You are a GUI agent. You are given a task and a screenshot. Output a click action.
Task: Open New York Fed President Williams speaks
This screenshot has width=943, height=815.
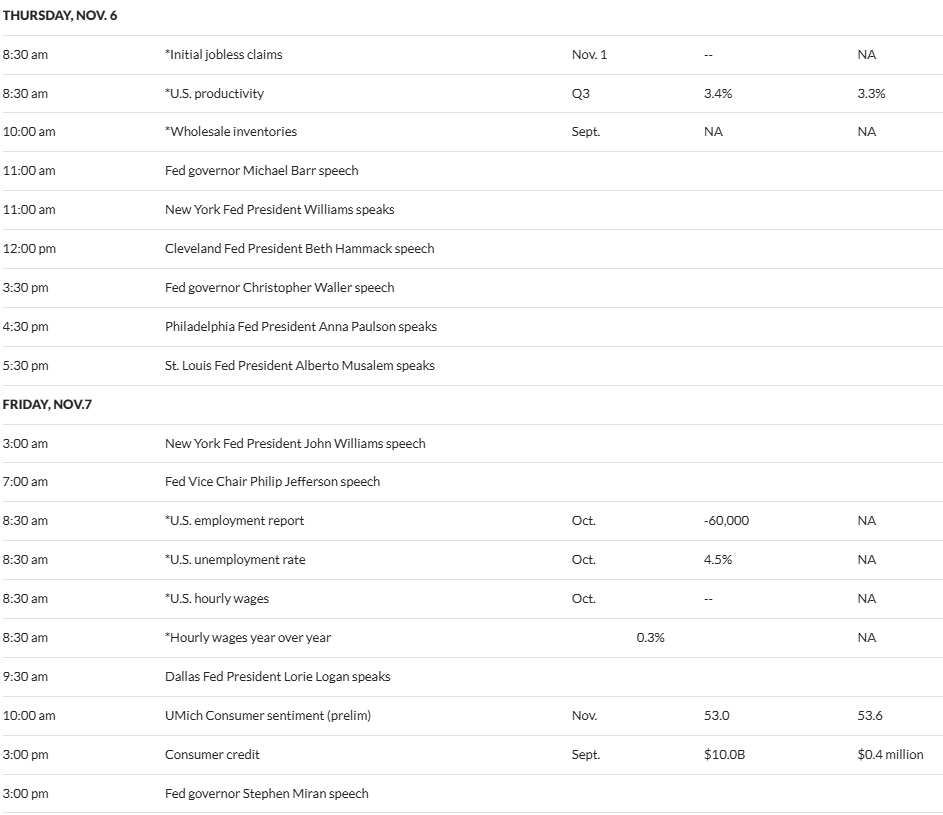279,210
